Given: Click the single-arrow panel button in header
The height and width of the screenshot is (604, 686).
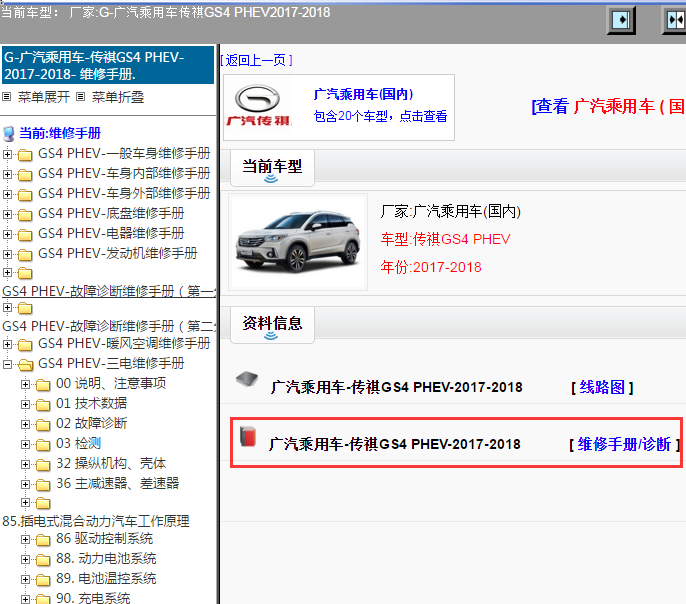Looking at the screenshot, I should coord(621,20).
